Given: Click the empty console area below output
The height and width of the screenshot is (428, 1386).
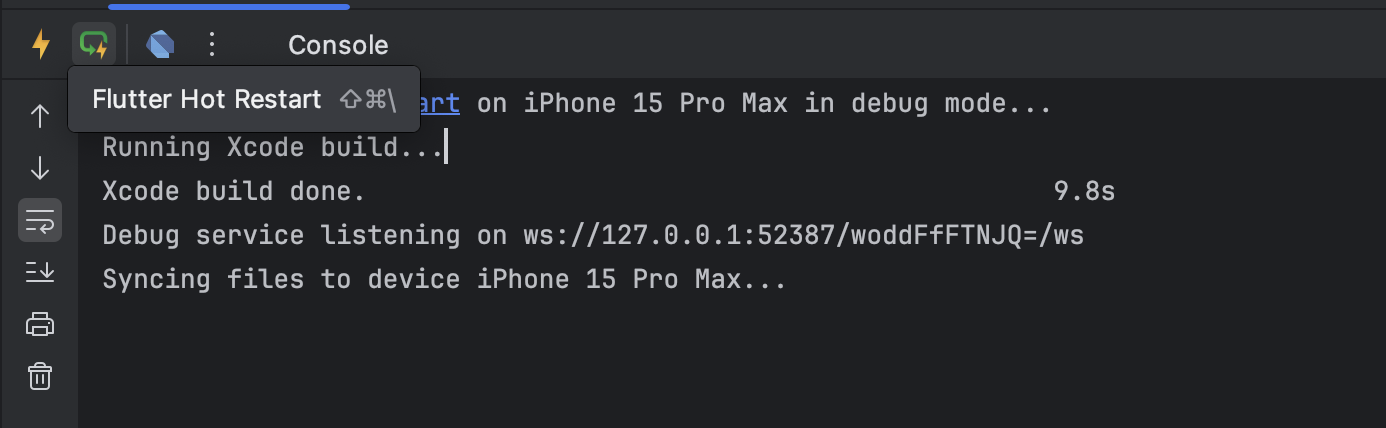Looking at the screenshot, I should pyautogui.click(x=730, y=360).
